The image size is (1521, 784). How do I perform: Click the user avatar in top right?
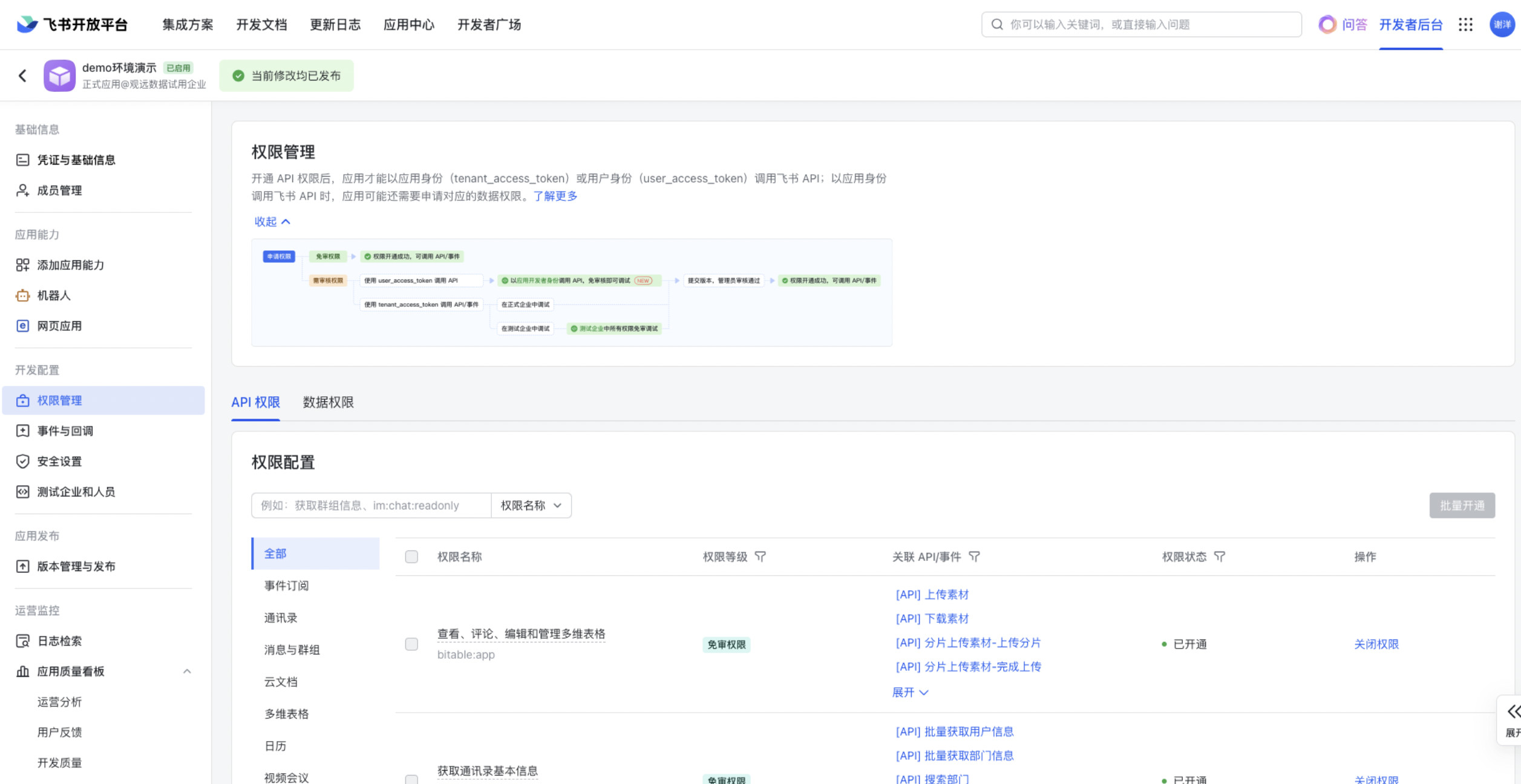[1502, 25]
